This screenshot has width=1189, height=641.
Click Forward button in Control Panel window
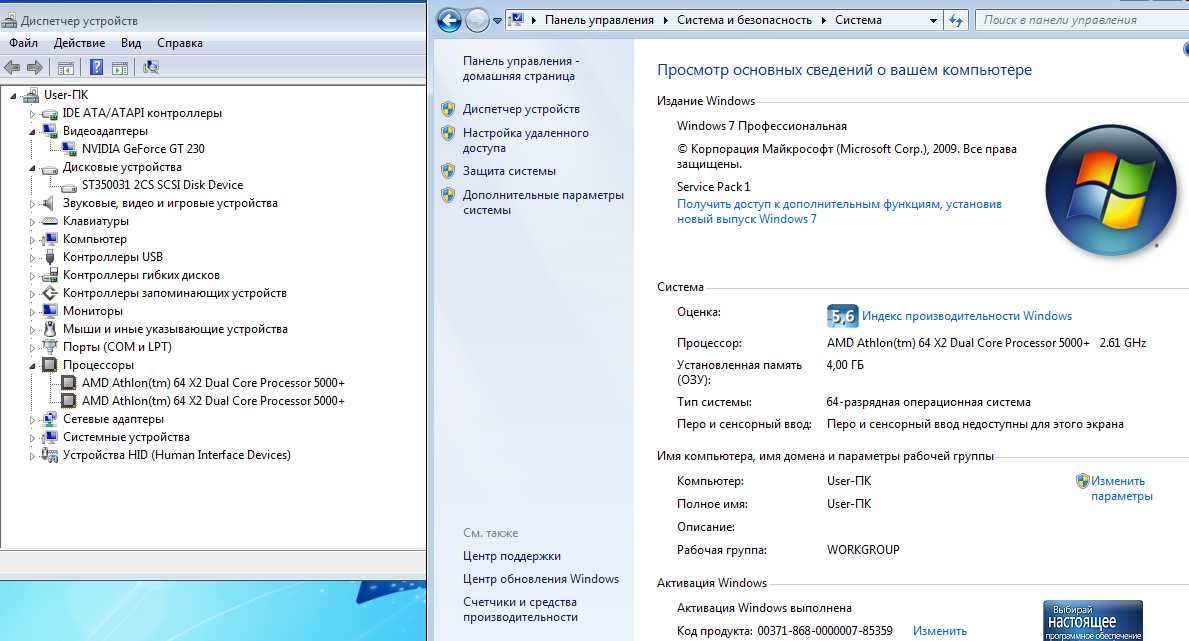click(477, 20)
